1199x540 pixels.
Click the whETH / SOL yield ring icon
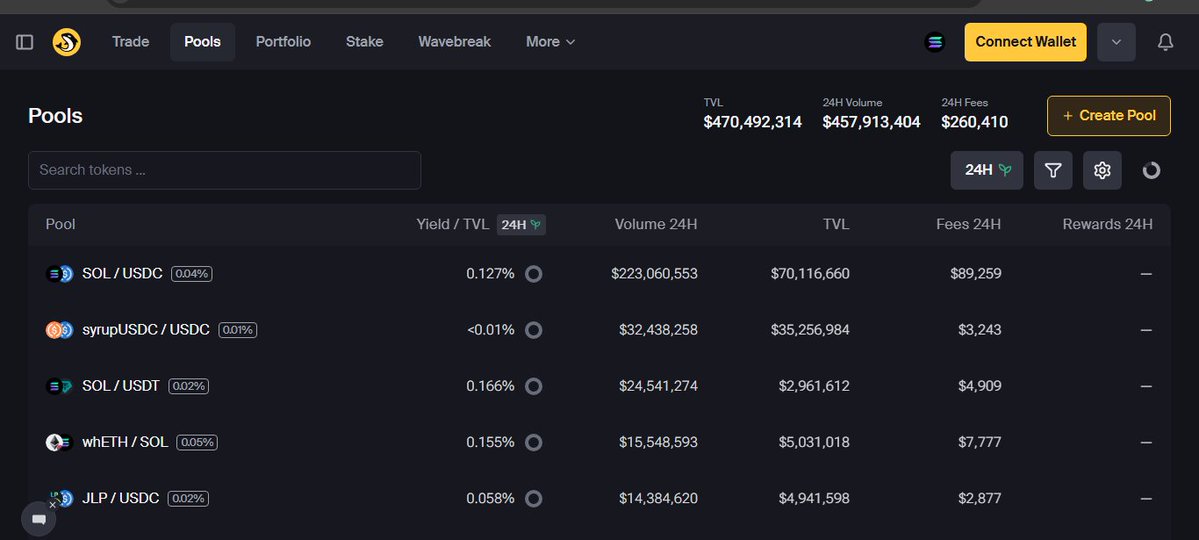534,442
